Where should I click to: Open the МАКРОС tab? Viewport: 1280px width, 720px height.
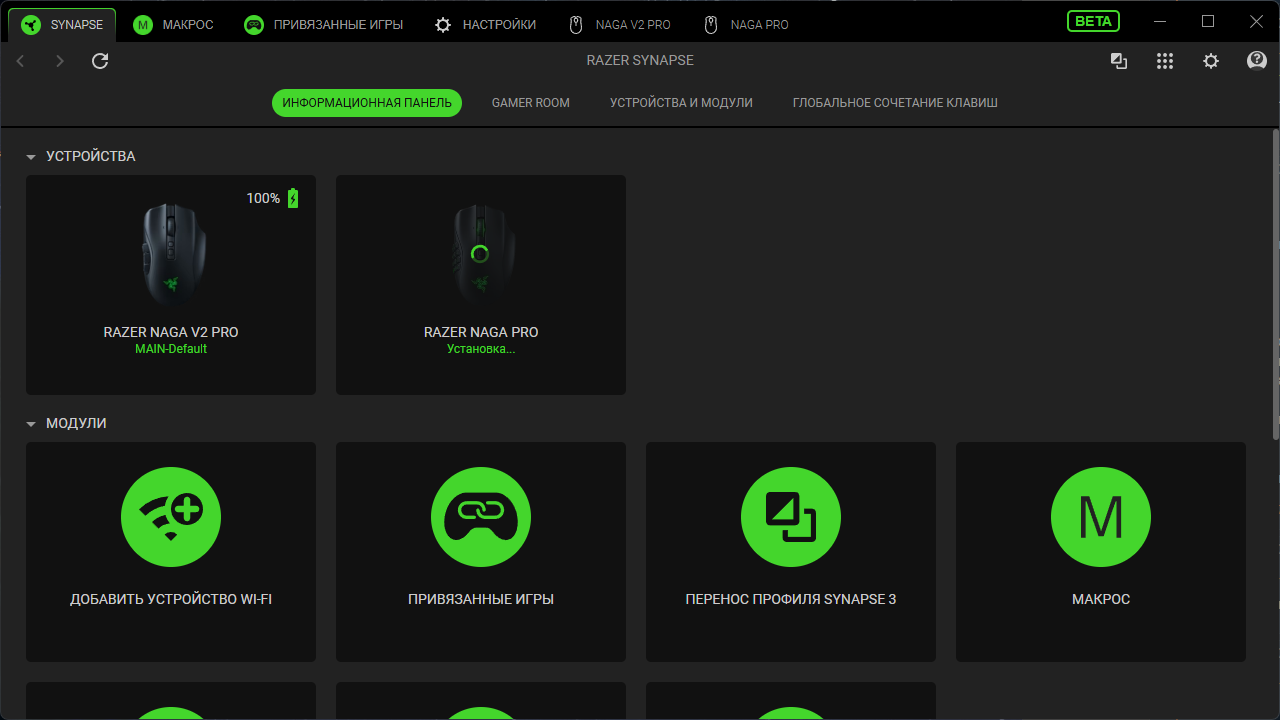click(173, 24)
